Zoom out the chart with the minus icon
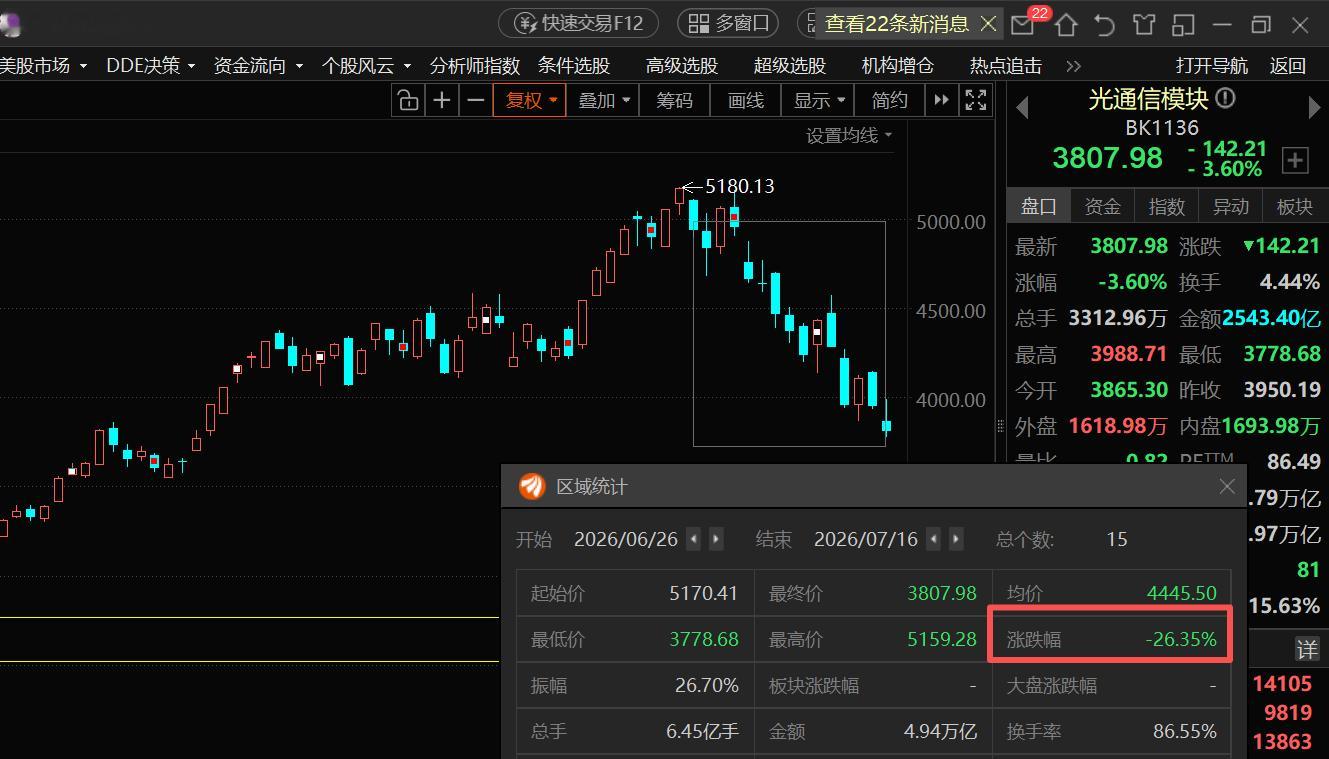The width and height of the screenshot is (1329, 759). pos(476,100)
